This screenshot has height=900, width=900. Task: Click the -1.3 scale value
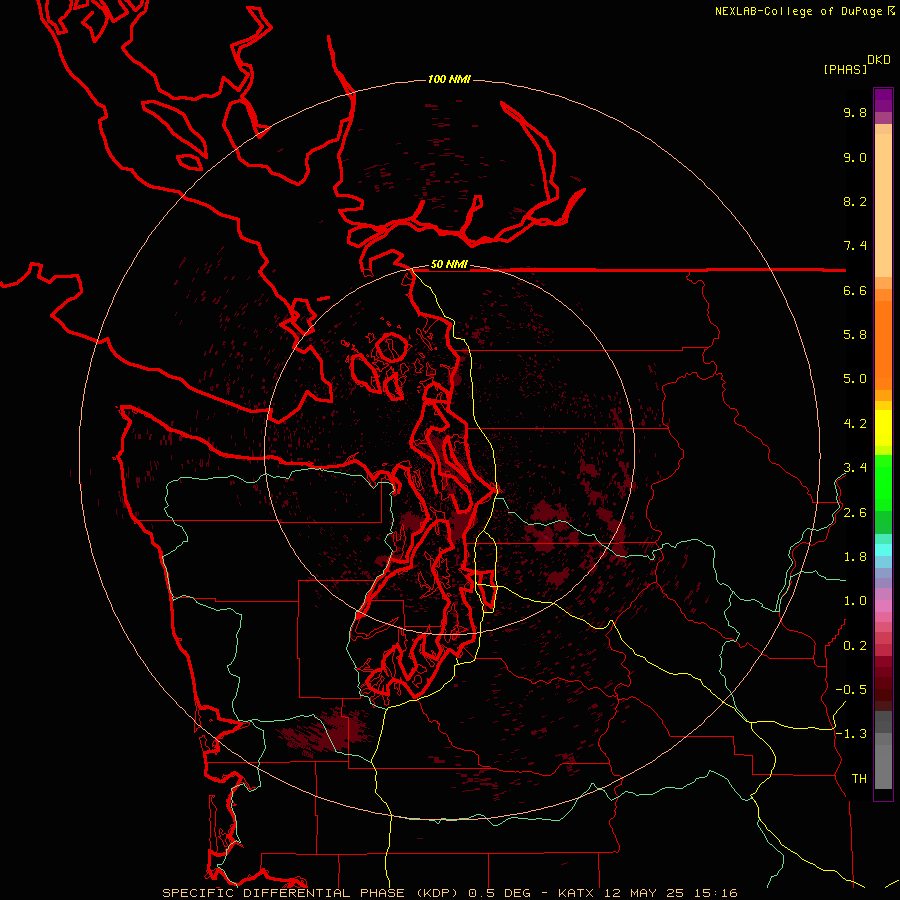pyautogui.click(x=851, y=734)
